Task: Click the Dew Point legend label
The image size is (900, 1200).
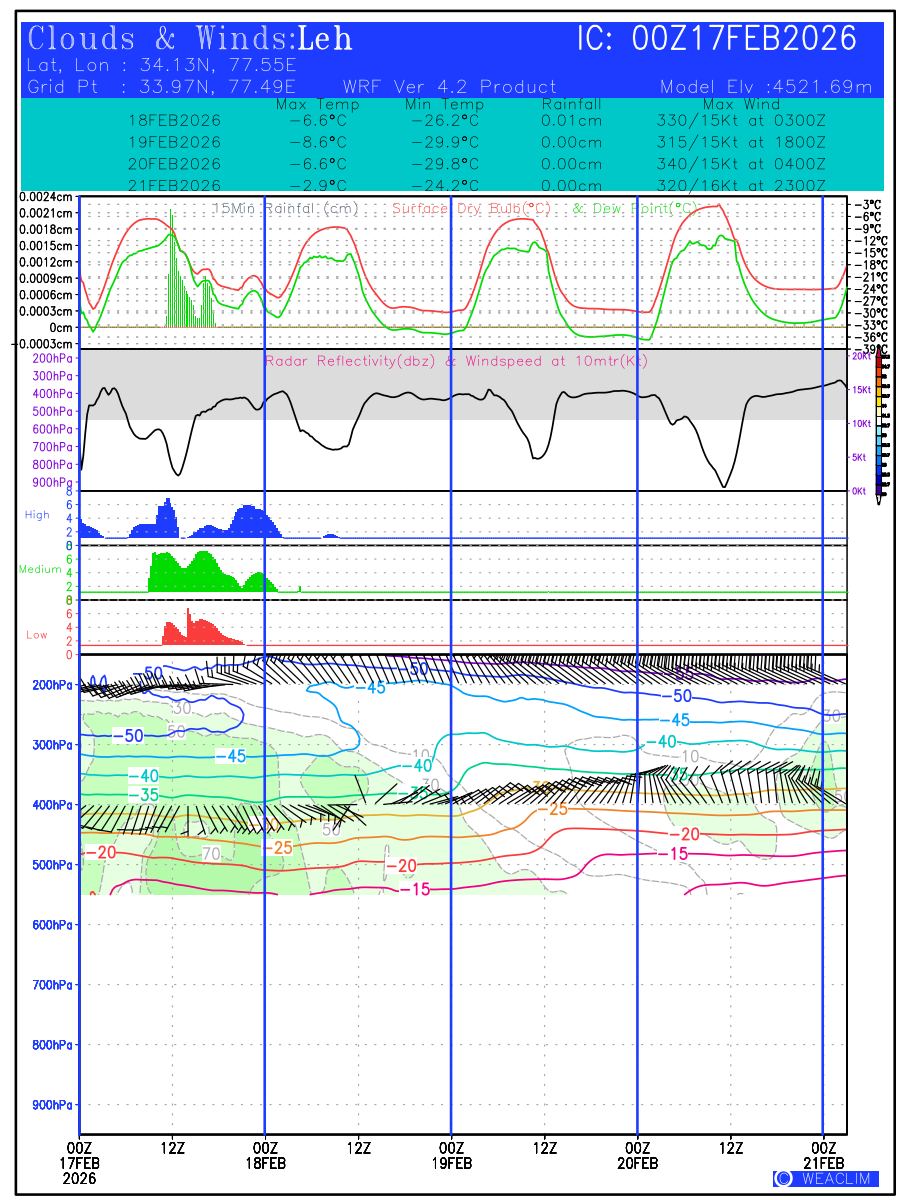Action: pyautogui.click(x=634, y=208)
